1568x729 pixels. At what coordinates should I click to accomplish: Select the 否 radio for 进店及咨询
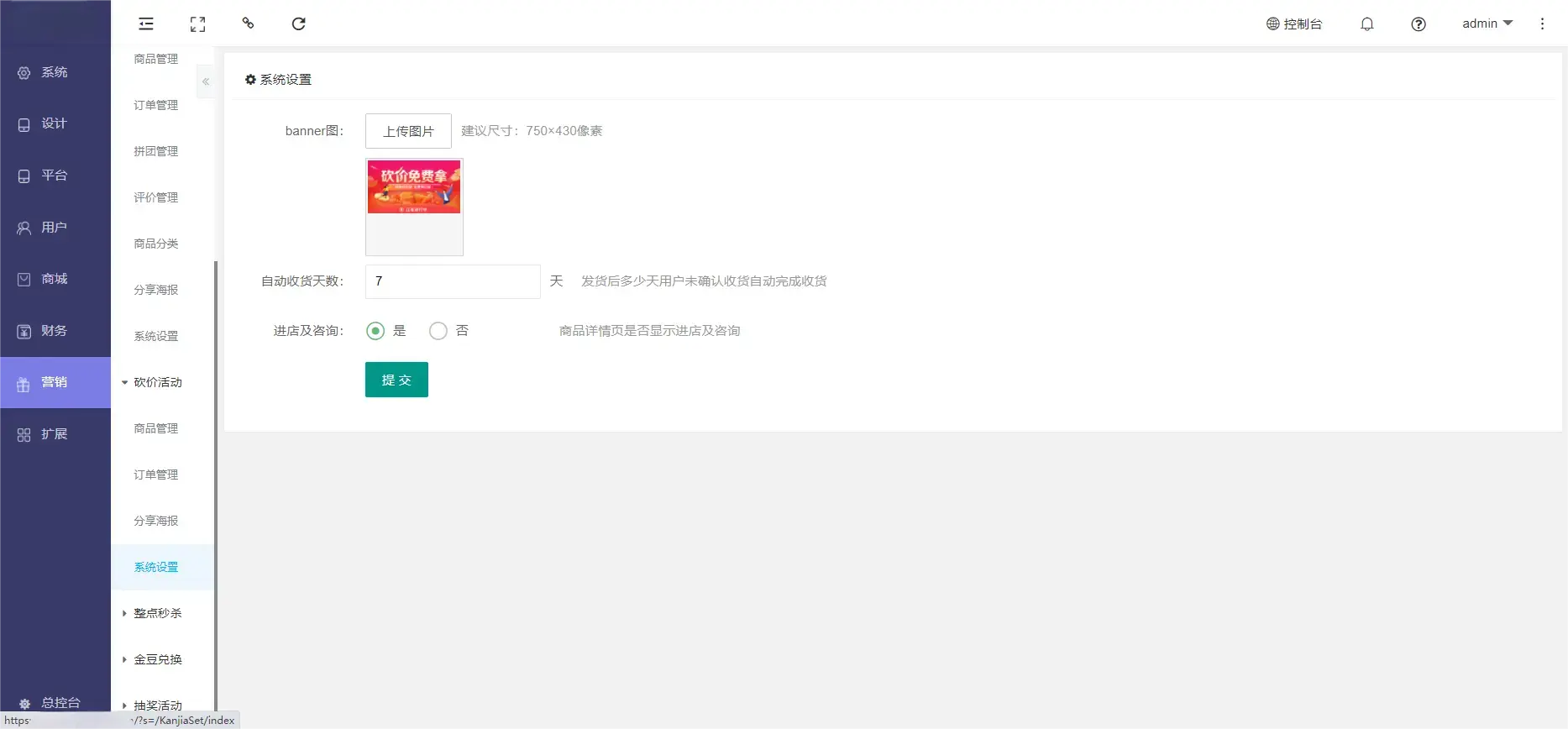pos(438,331)
